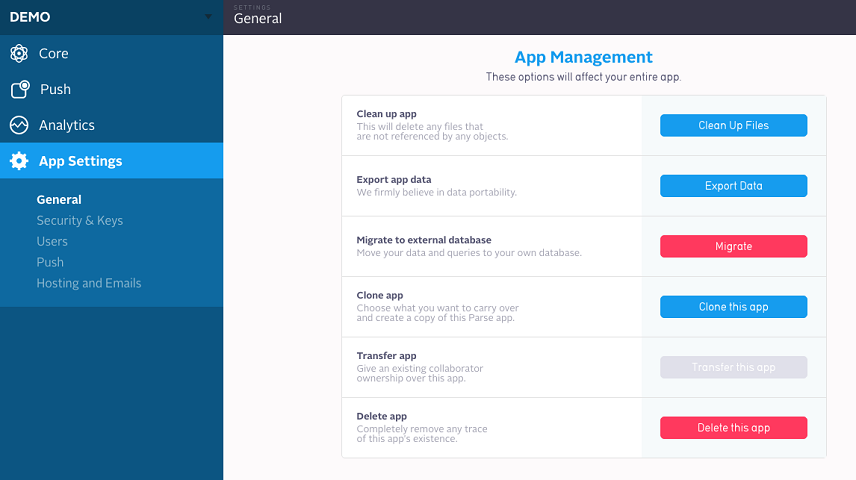Open Push sub-item under App Settings
Viewport: 856px width, 480px height.
pyautogui.click(x=50, y=262)
